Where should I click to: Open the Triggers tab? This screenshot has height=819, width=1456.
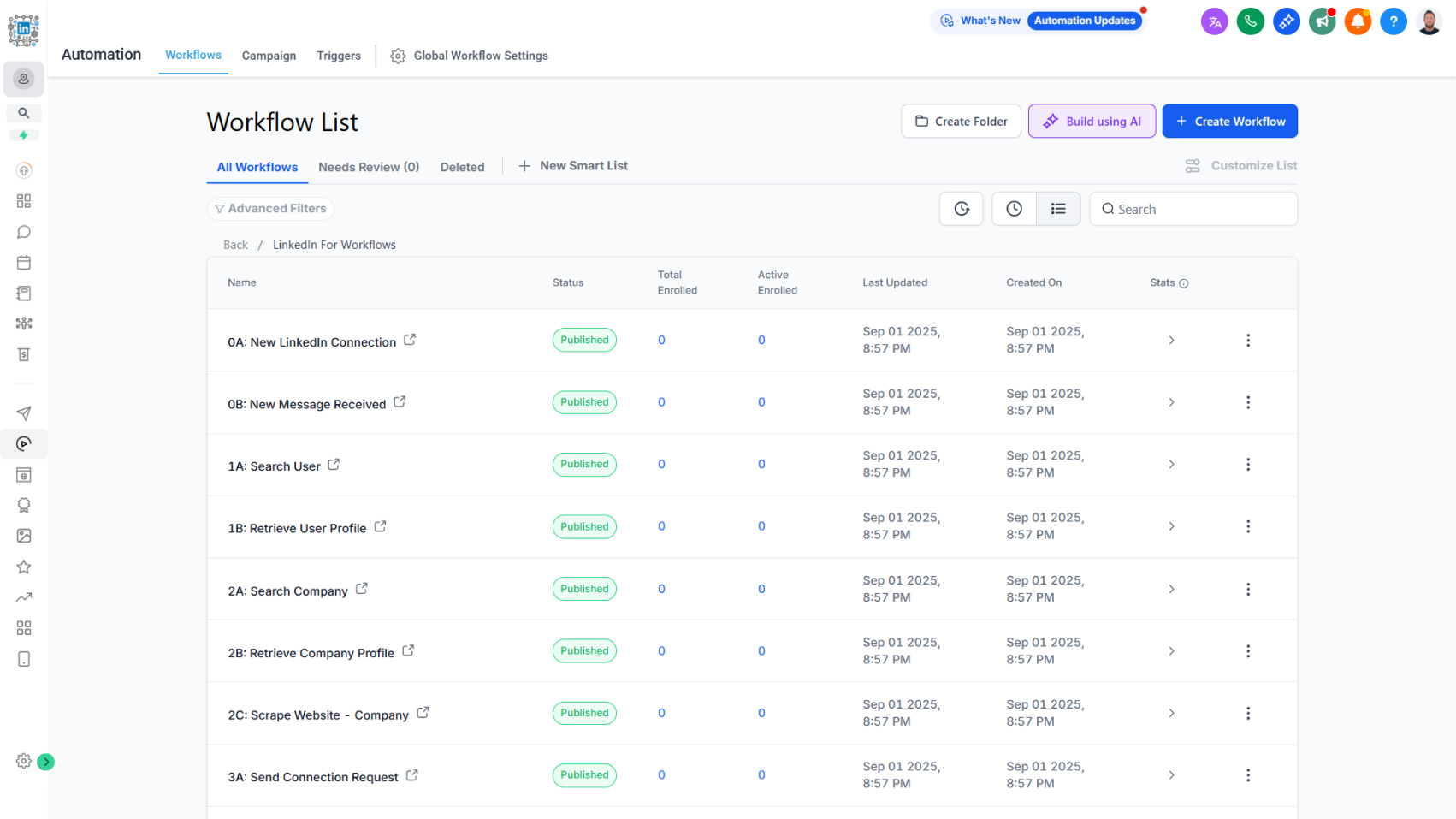pyautogui.click(x=339, y=56)
